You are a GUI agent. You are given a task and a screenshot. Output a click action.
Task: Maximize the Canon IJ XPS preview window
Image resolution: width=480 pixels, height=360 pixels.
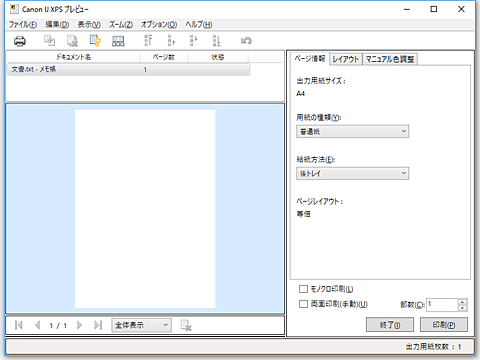tap(434, 9)
